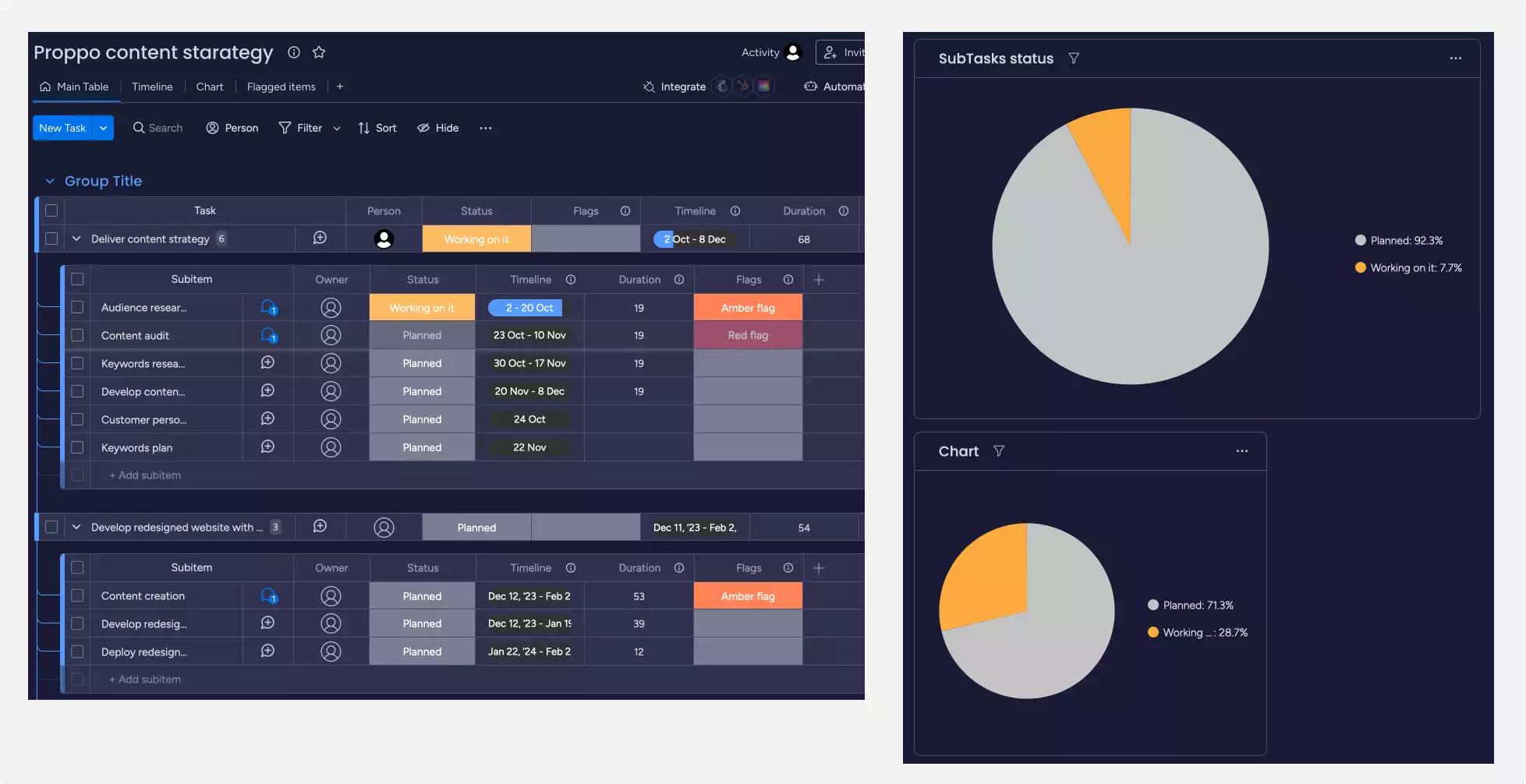The height and width of the screenshot is (784, 1526).
Task: Check the Deliver content strategy row
Action: coord(51,238)
